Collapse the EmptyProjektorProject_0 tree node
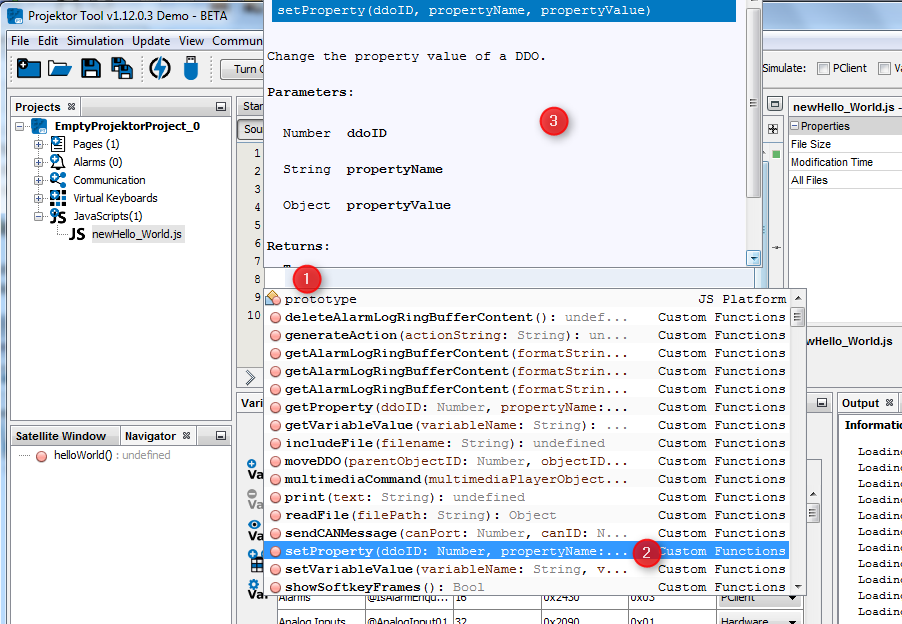Screen dimensions: 902x624 click(x=21, y=125)
